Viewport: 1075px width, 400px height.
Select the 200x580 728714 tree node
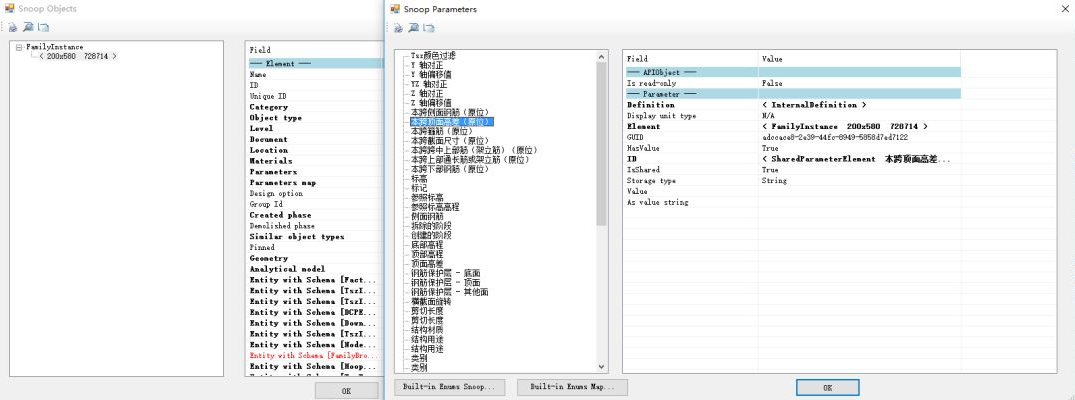(x=77, y=56)
